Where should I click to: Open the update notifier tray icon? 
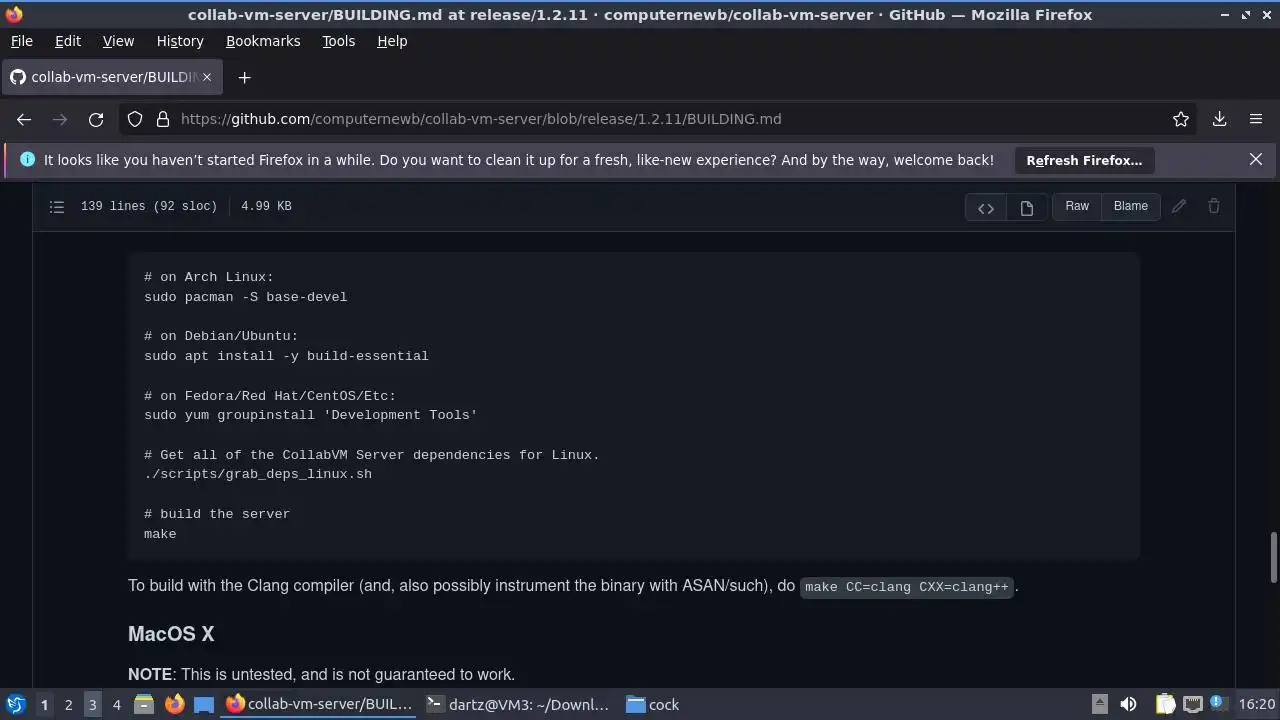tap(1217, 703)
